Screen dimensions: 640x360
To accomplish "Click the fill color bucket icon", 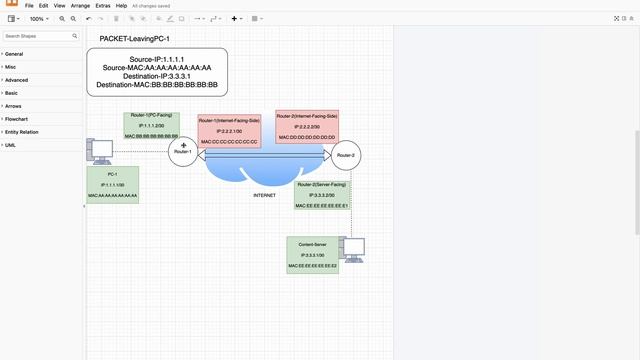I will point(159,19).
